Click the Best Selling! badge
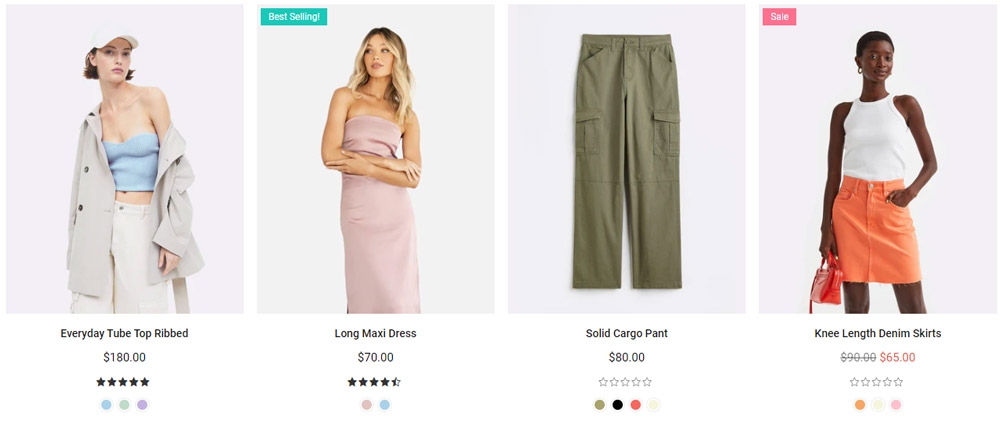 tap(294, 16)
